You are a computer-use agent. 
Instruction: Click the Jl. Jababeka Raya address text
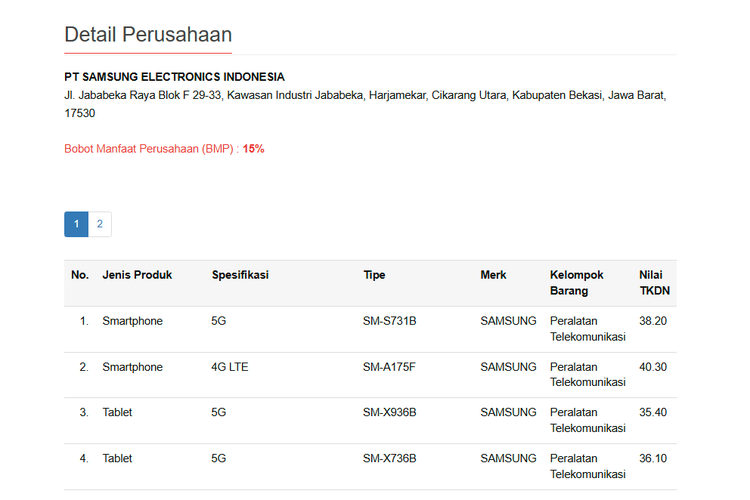pos(365,104)
